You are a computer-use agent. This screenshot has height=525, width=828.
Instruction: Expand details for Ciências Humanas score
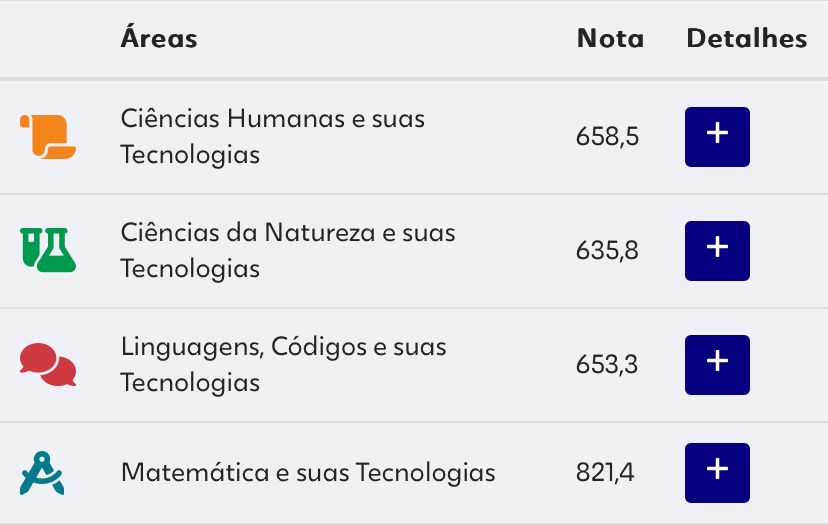pos(716,137)
